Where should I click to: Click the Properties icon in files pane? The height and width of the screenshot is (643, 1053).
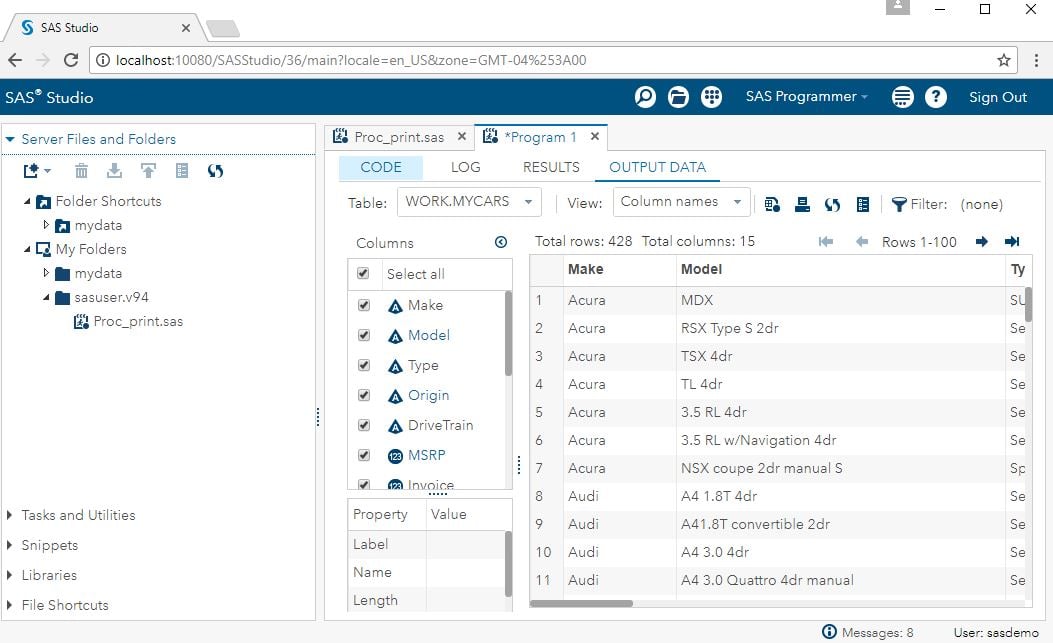tap(182, 171)
